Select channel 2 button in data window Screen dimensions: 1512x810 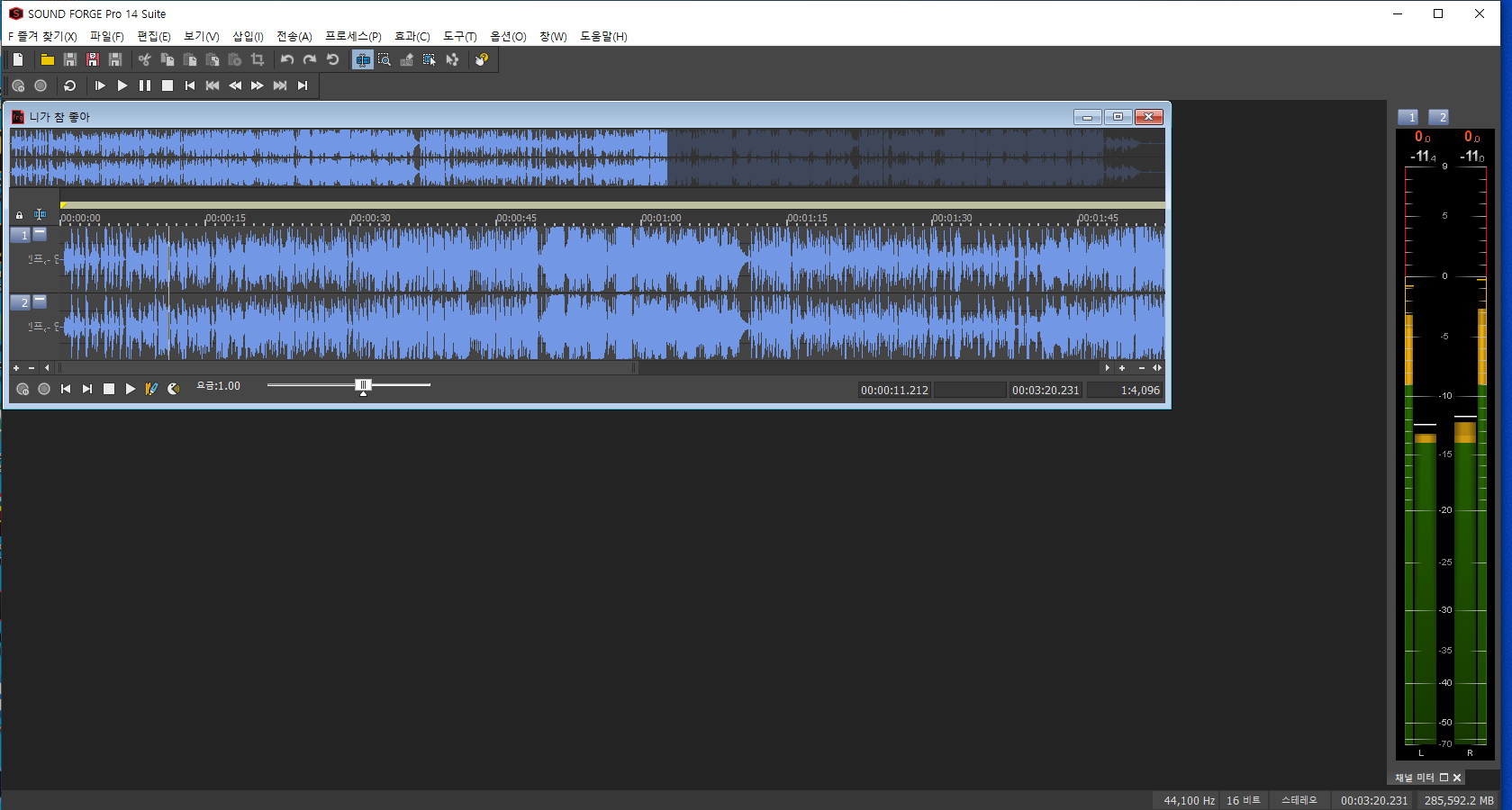(20, 302)
